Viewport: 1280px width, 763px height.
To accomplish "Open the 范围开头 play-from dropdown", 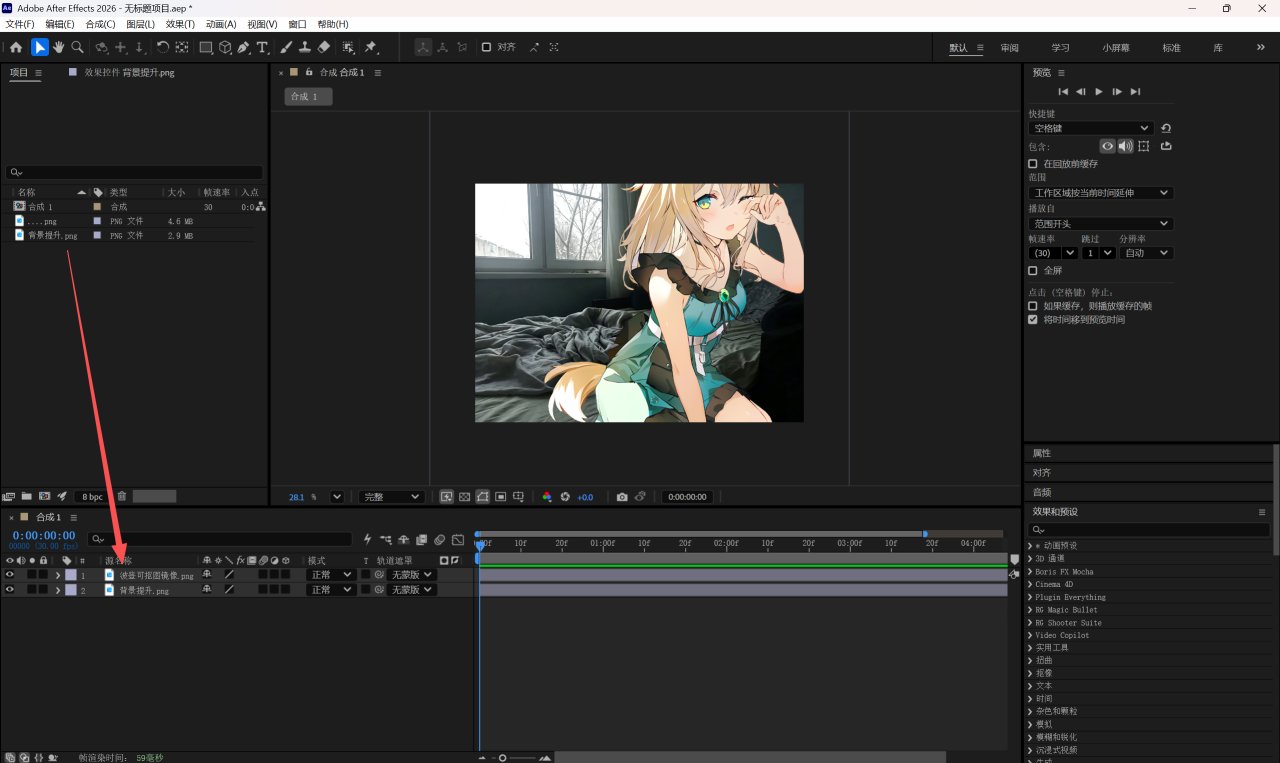I will click(x=1101, y=224).
